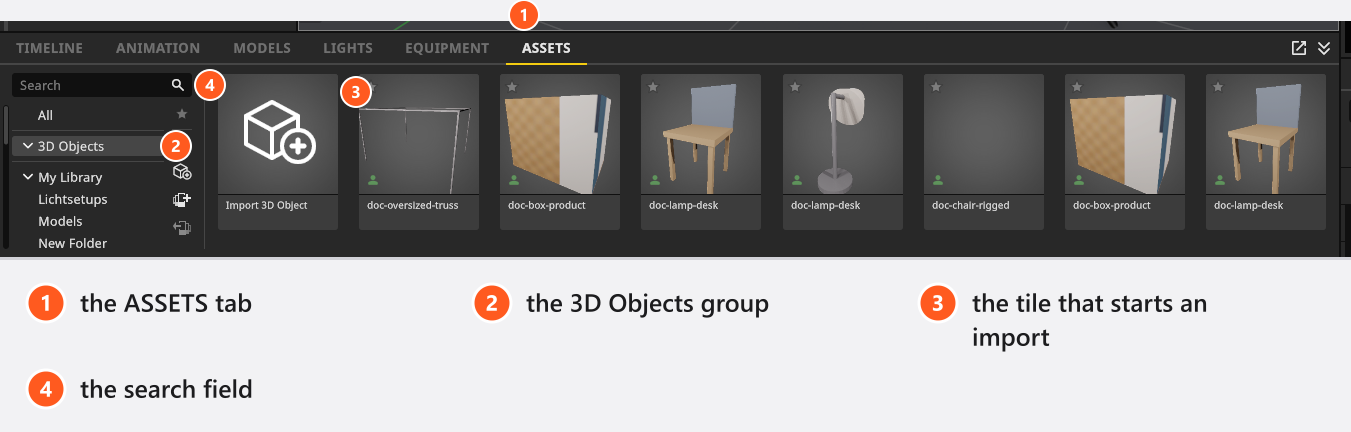Toggle the favorites star next to All
The image size is (1351, 432).
(x=181, y=115)
